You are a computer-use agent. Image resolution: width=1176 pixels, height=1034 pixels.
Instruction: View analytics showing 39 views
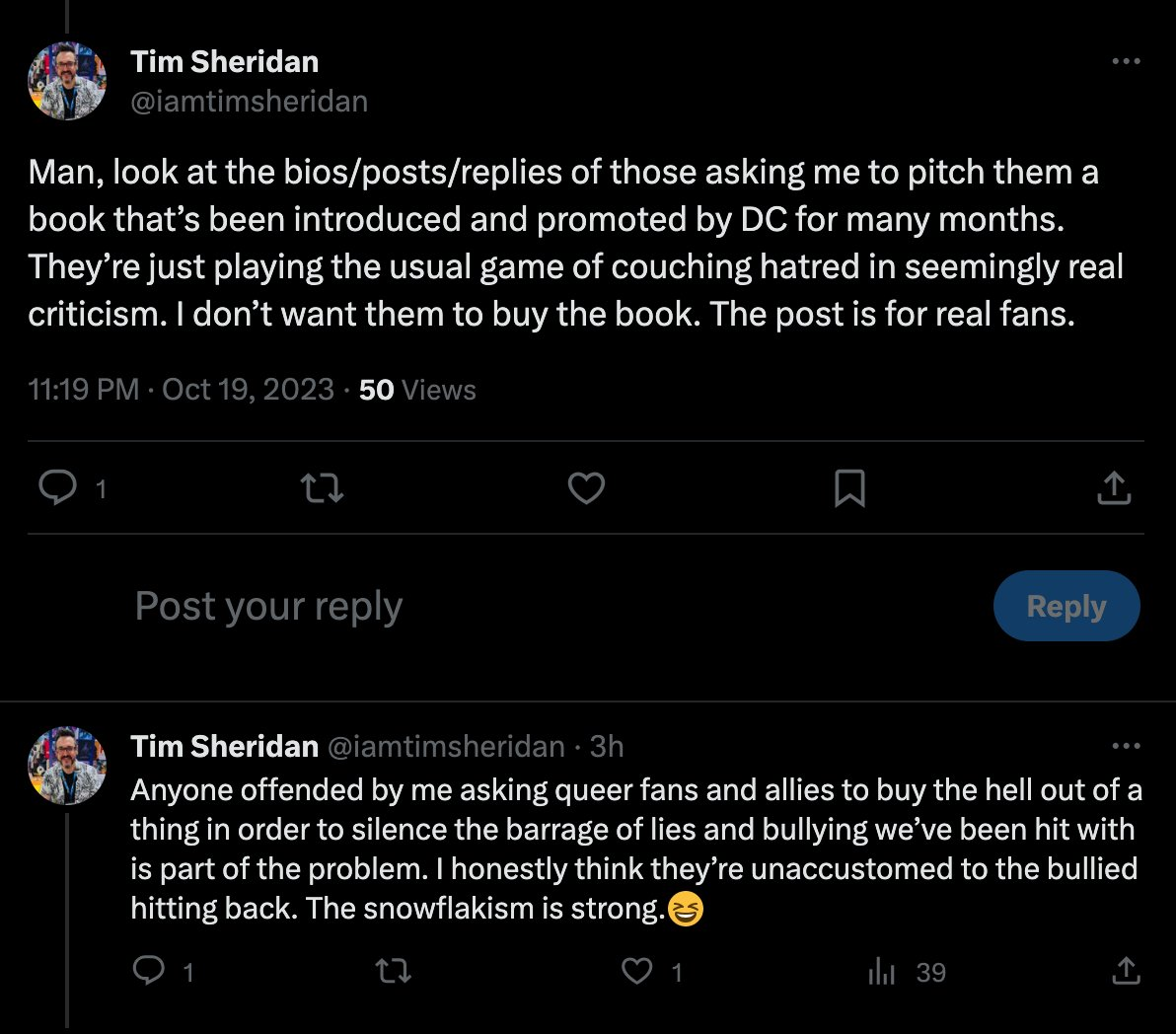pyautogui.click(x=907, y=973)
